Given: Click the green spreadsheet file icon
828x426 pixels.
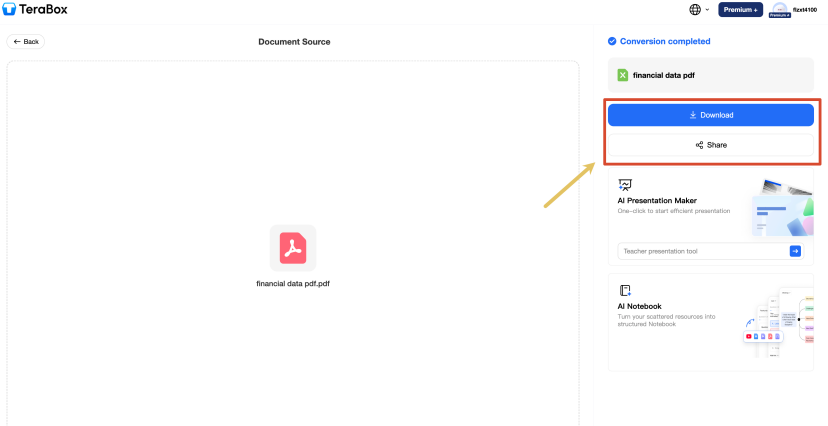Looking at the screenshot, I should click(623, 75).
